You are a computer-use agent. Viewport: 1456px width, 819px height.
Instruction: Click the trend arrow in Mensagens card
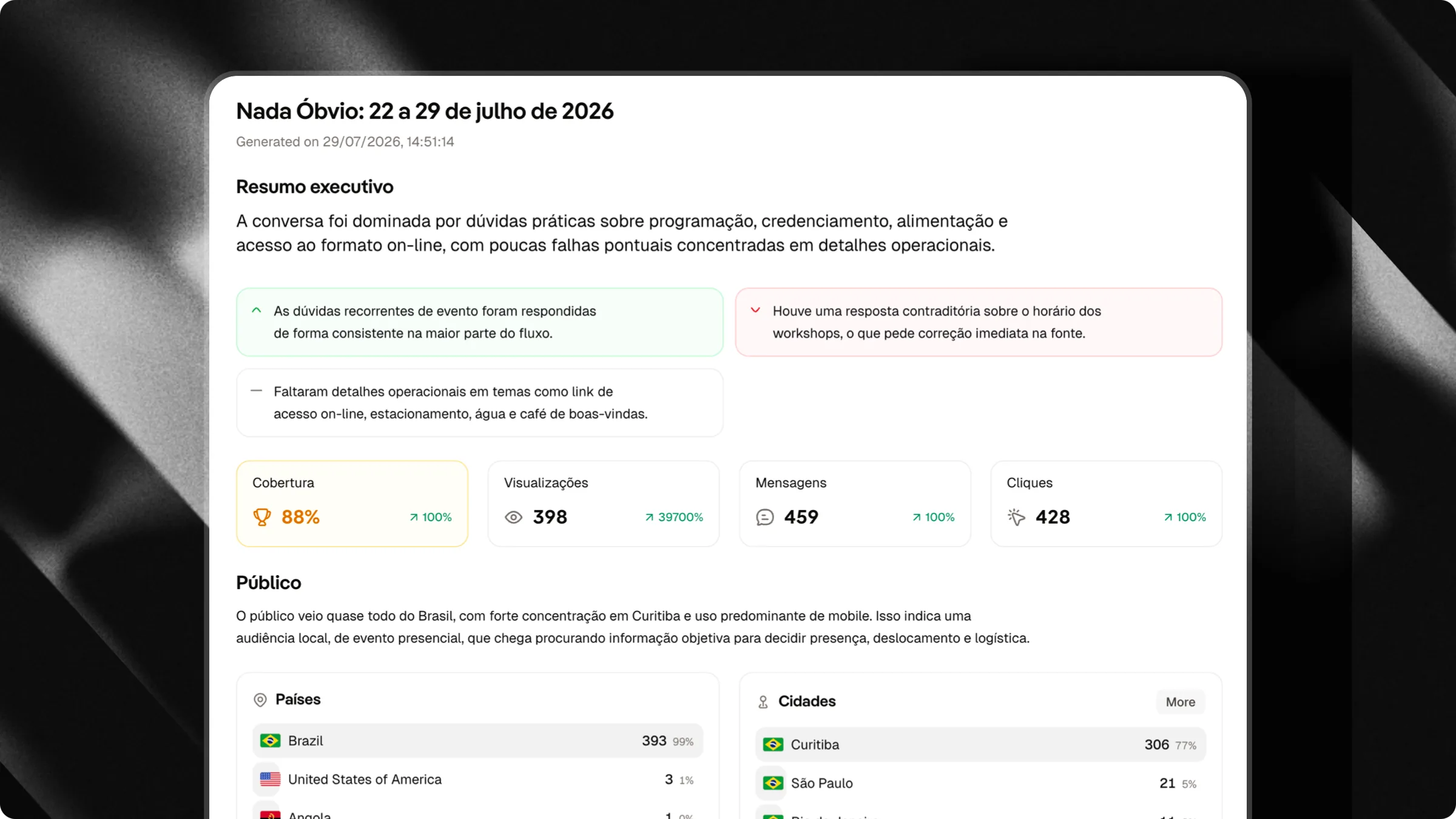916,517
